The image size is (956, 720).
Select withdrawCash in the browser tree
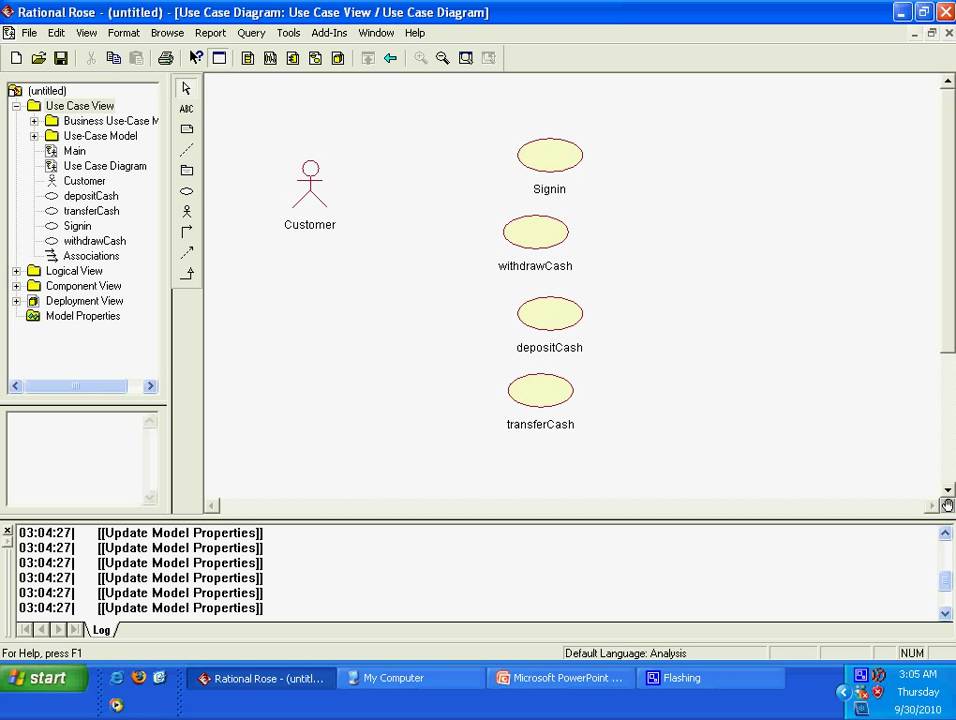(95, 241)
